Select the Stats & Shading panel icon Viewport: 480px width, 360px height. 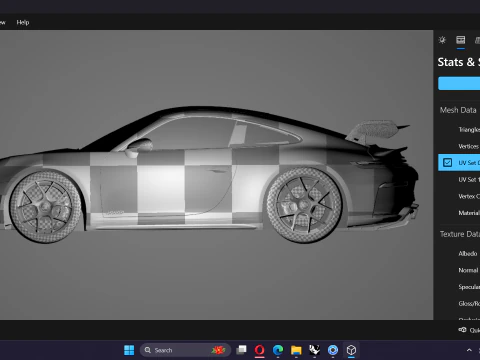pos(461,40)
